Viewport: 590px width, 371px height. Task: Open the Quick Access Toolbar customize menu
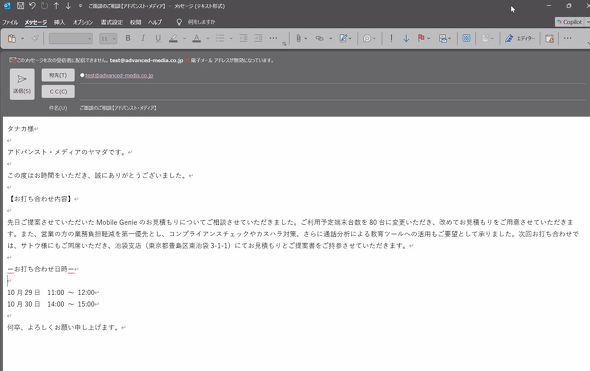(x=80, y=6)
